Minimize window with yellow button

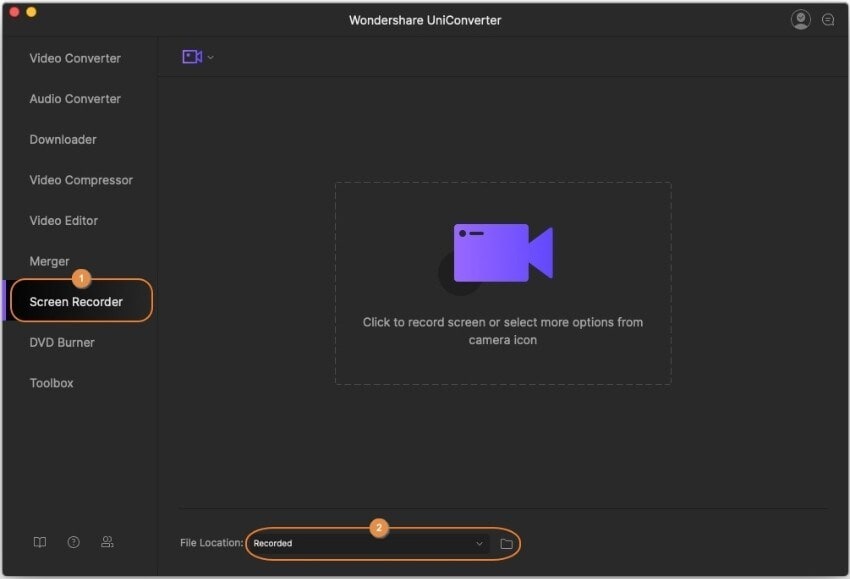coord(31,11)
